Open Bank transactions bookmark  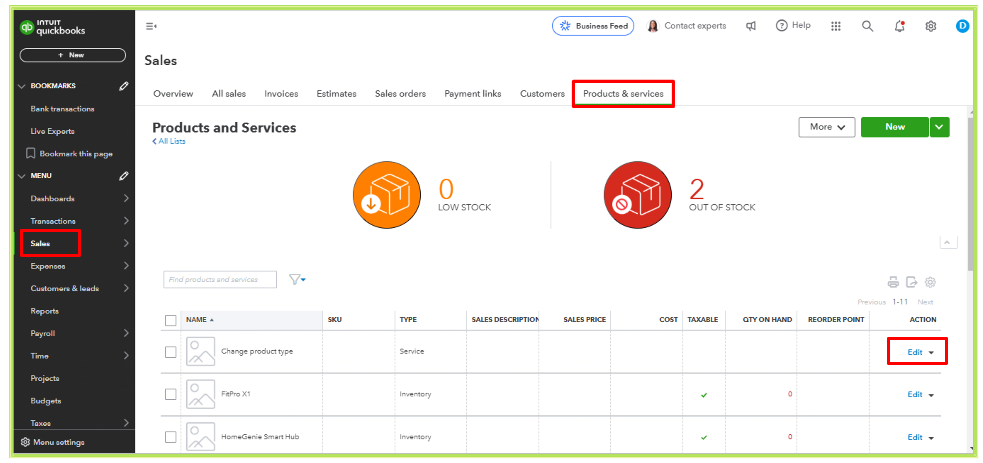click(63, 109)
